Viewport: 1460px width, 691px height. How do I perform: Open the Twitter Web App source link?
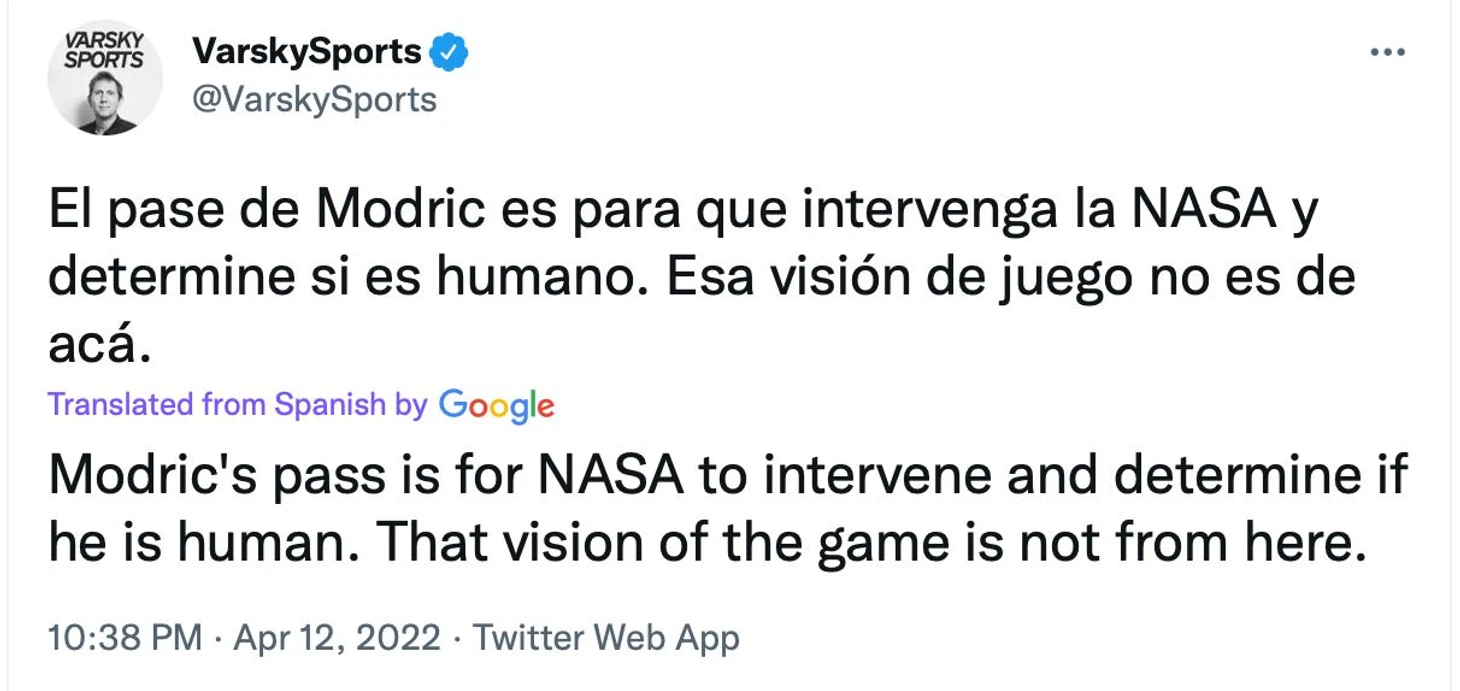[x=606, y=638]
